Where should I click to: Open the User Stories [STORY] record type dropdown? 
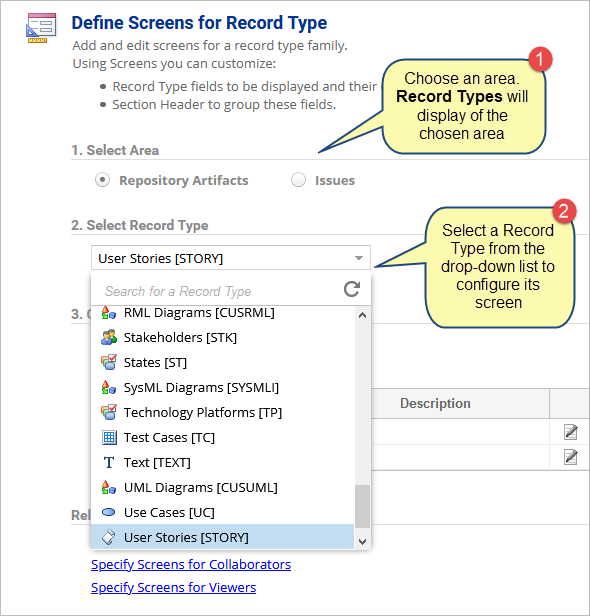231,258
